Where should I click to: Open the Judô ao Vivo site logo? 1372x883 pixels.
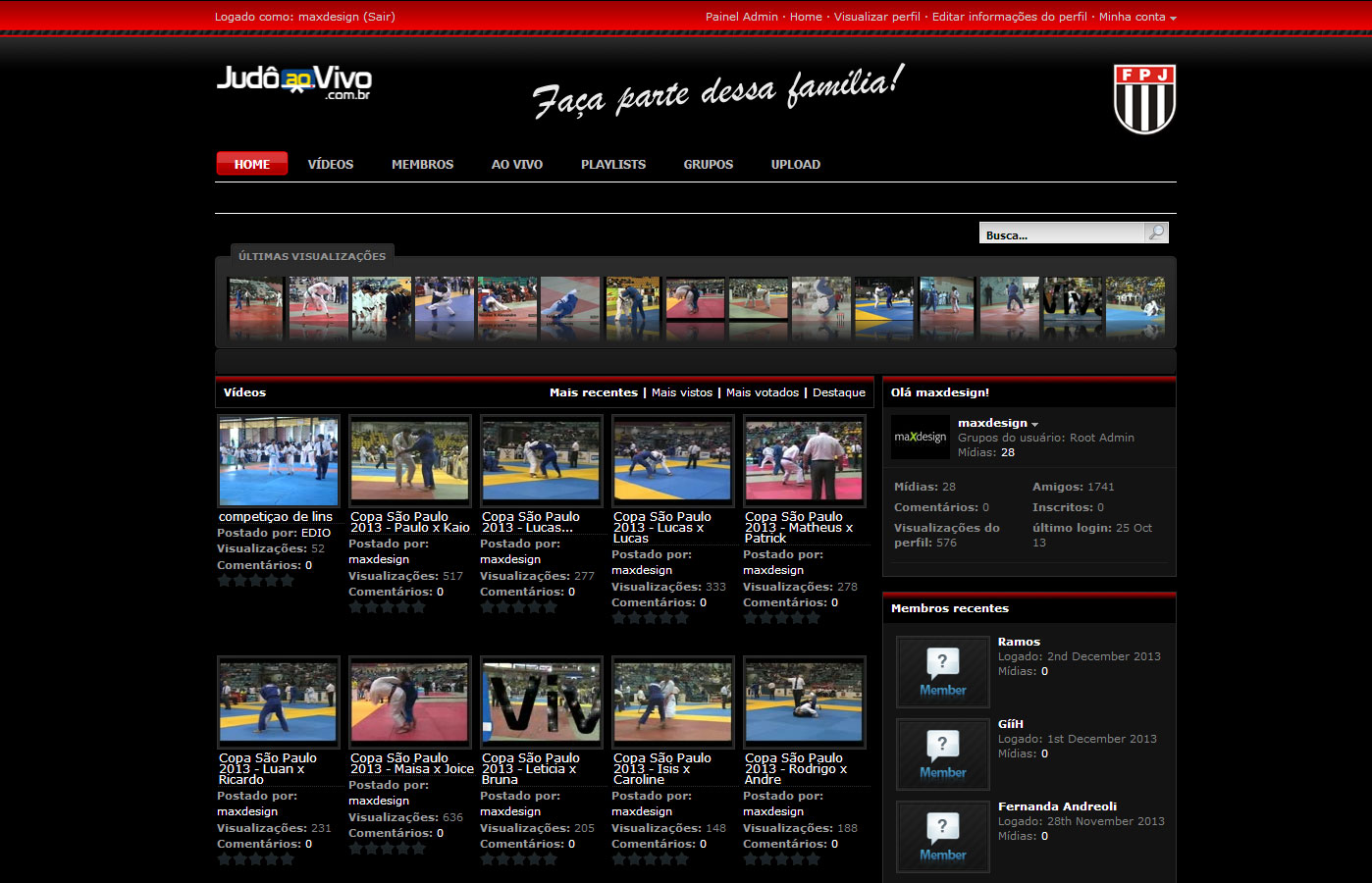[x=293, y=82]
